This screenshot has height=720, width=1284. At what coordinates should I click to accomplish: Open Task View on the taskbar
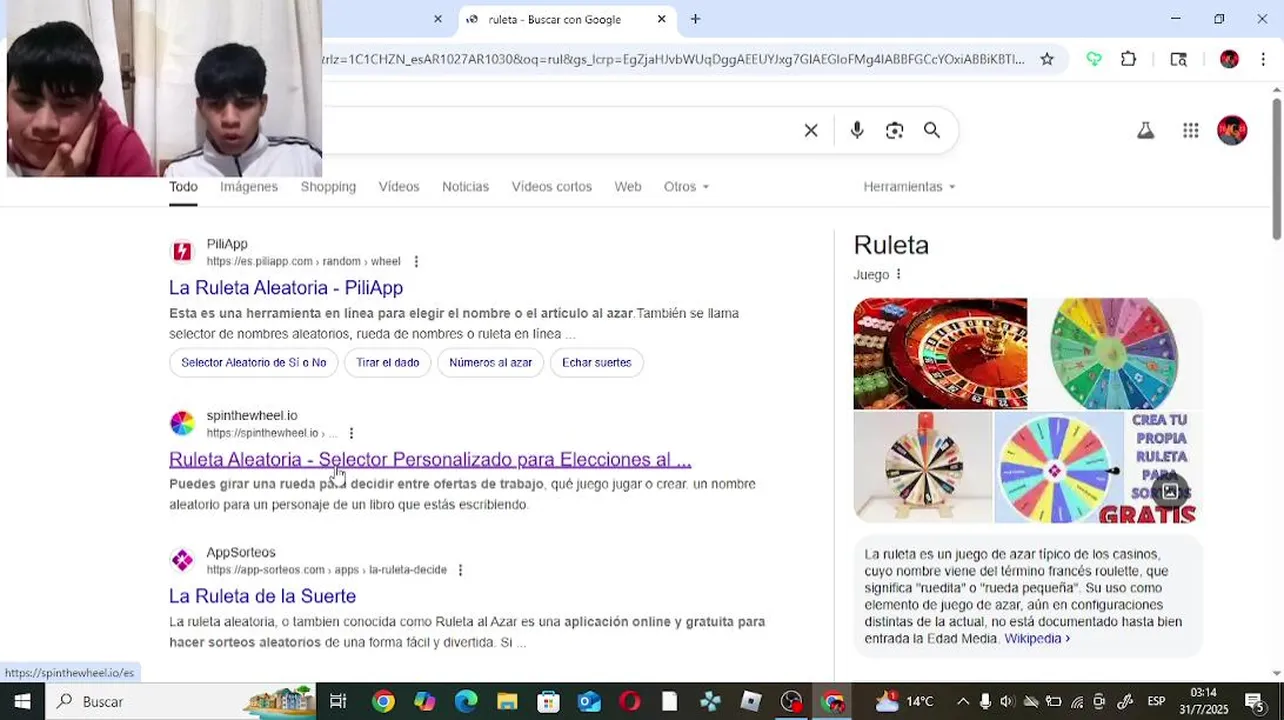pos(338,701)
